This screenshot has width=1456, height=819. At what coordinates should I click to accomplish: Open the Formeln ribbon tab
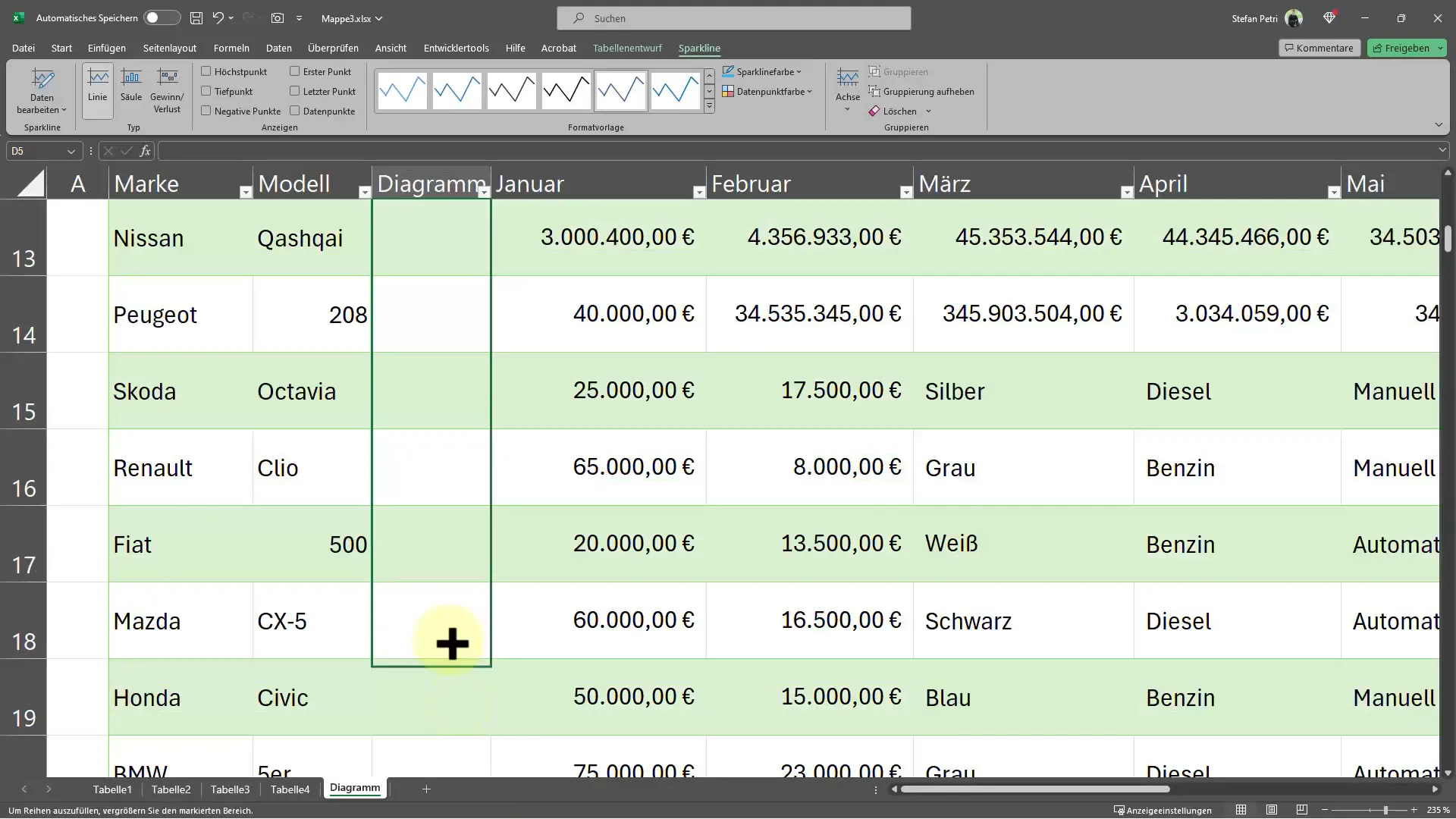click(x=231, y=48)
